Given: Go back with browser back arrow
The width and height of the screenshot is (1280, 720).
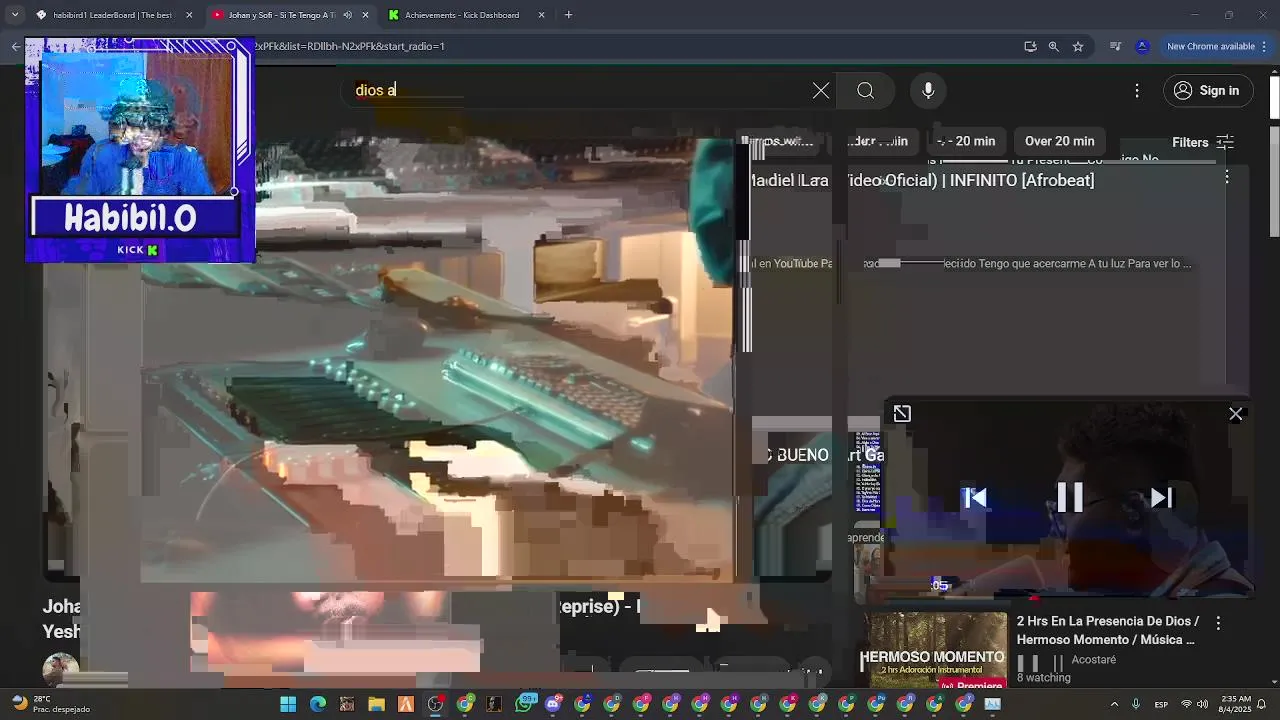Looking at the screenshot, I should (x=15, y=46).
